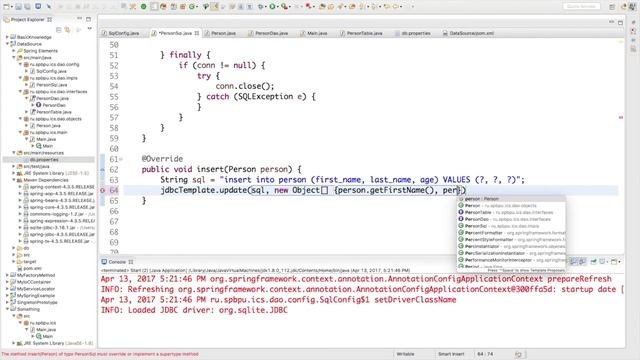This screenshot has width=640, height=360.
Task: Click the Smart Insert status bar entry
Action: click(451, 354)
